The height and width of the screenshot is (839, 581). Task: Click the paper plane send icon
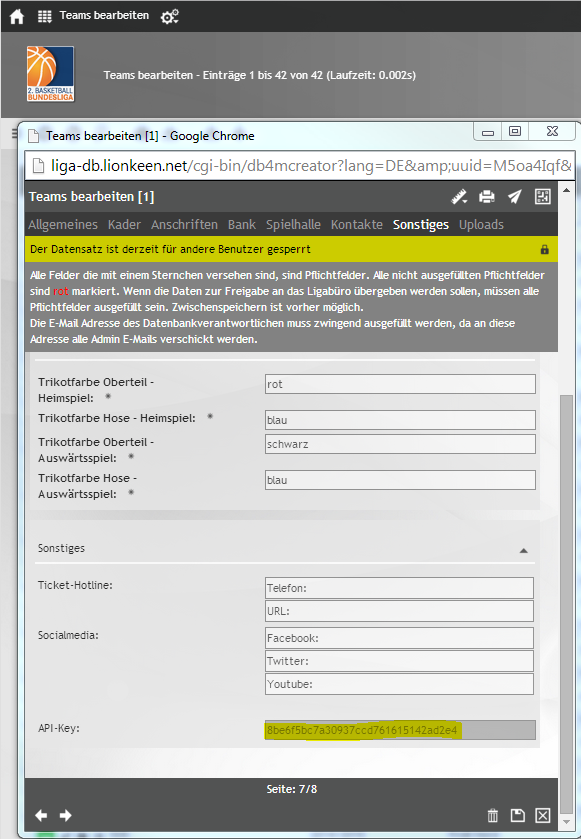point(515,197)
